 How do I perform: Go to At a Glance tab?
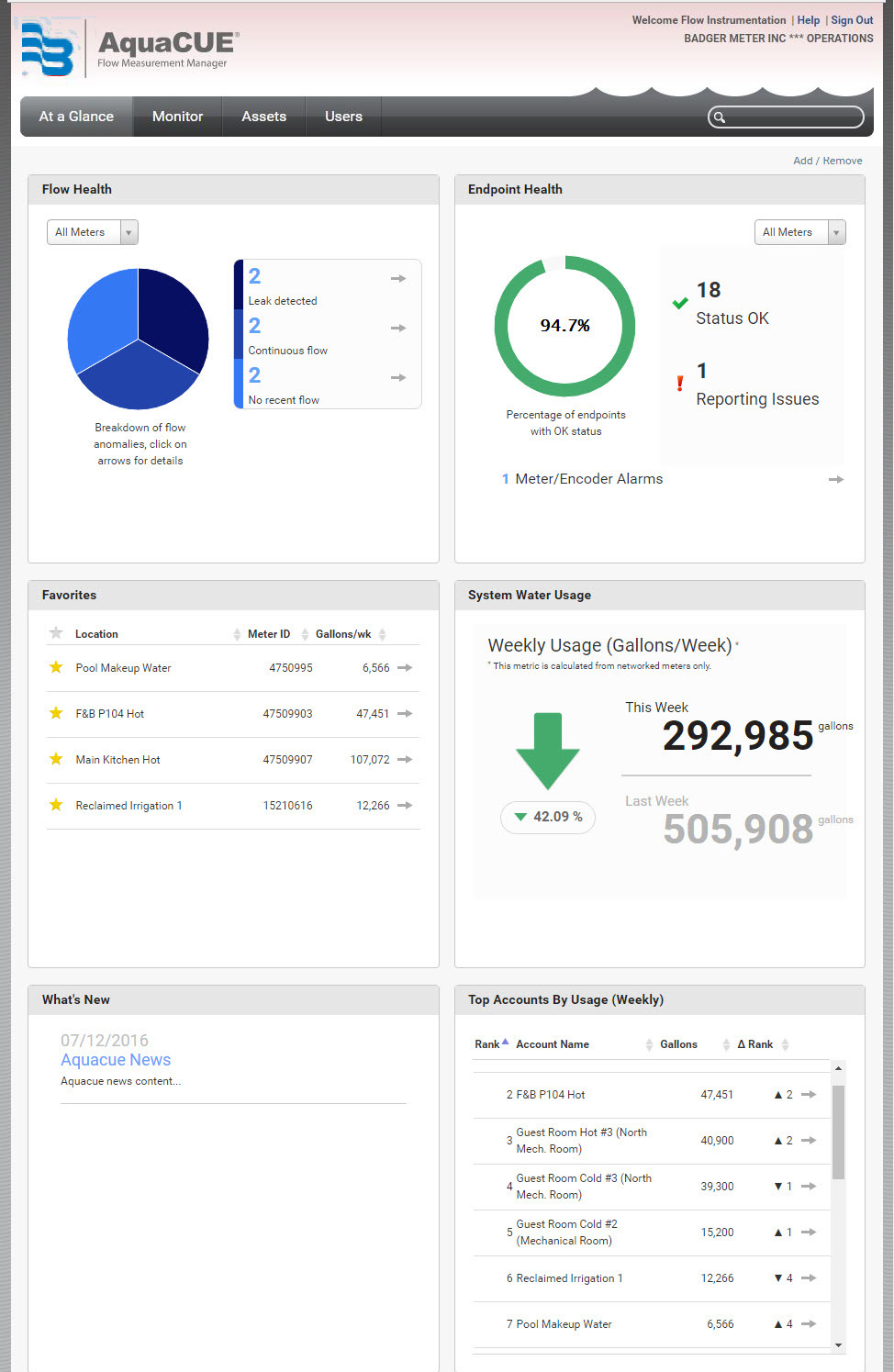tap(76, 117)
